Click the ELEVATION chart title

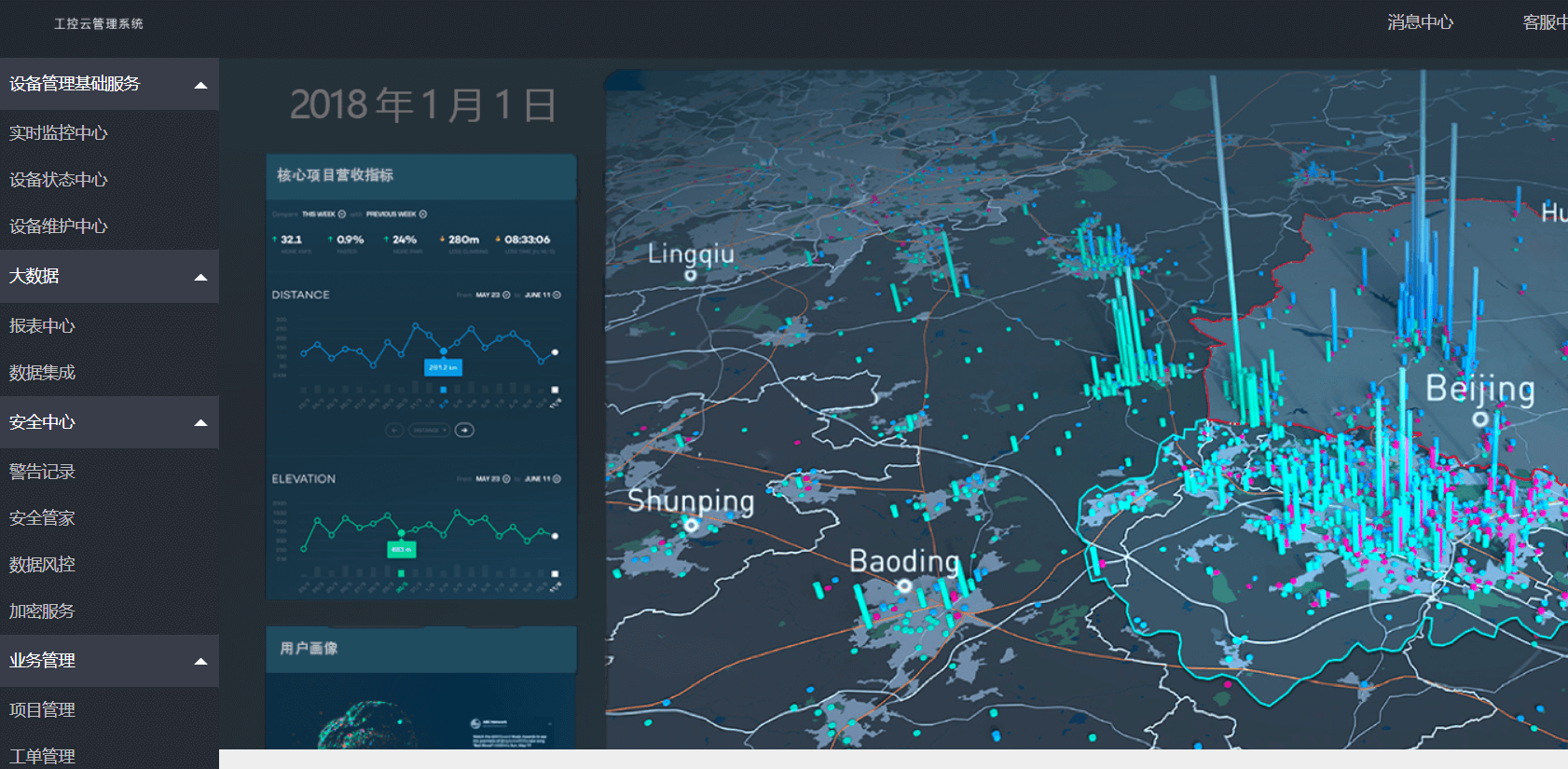coord(303,479)
